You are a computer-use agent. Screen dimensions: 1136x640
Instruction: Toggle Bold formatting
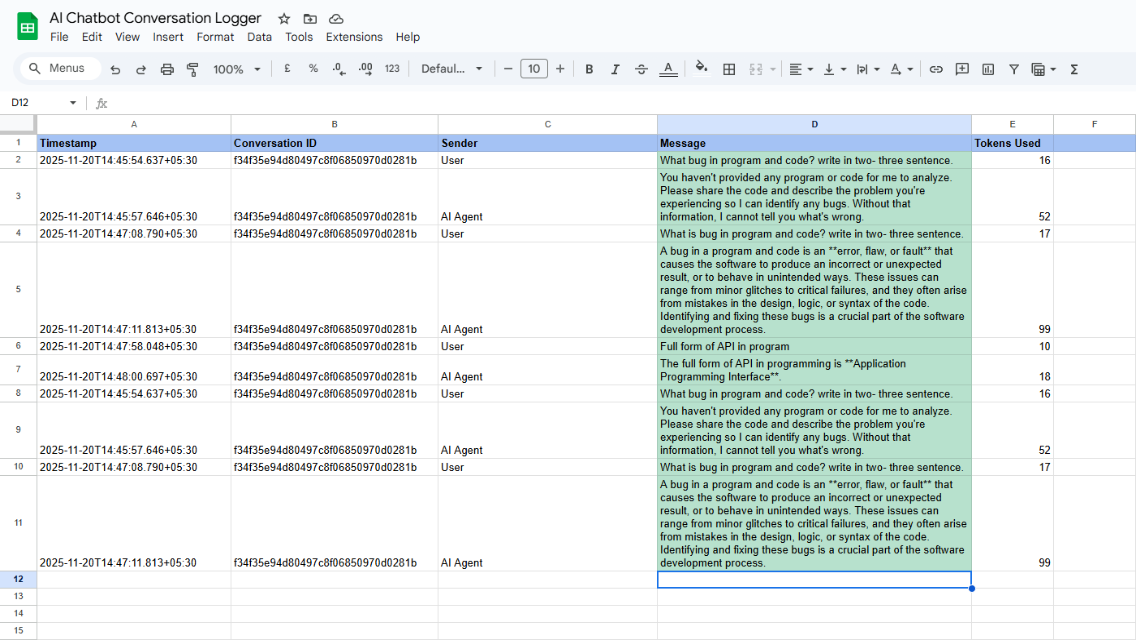tap(589, 69)
